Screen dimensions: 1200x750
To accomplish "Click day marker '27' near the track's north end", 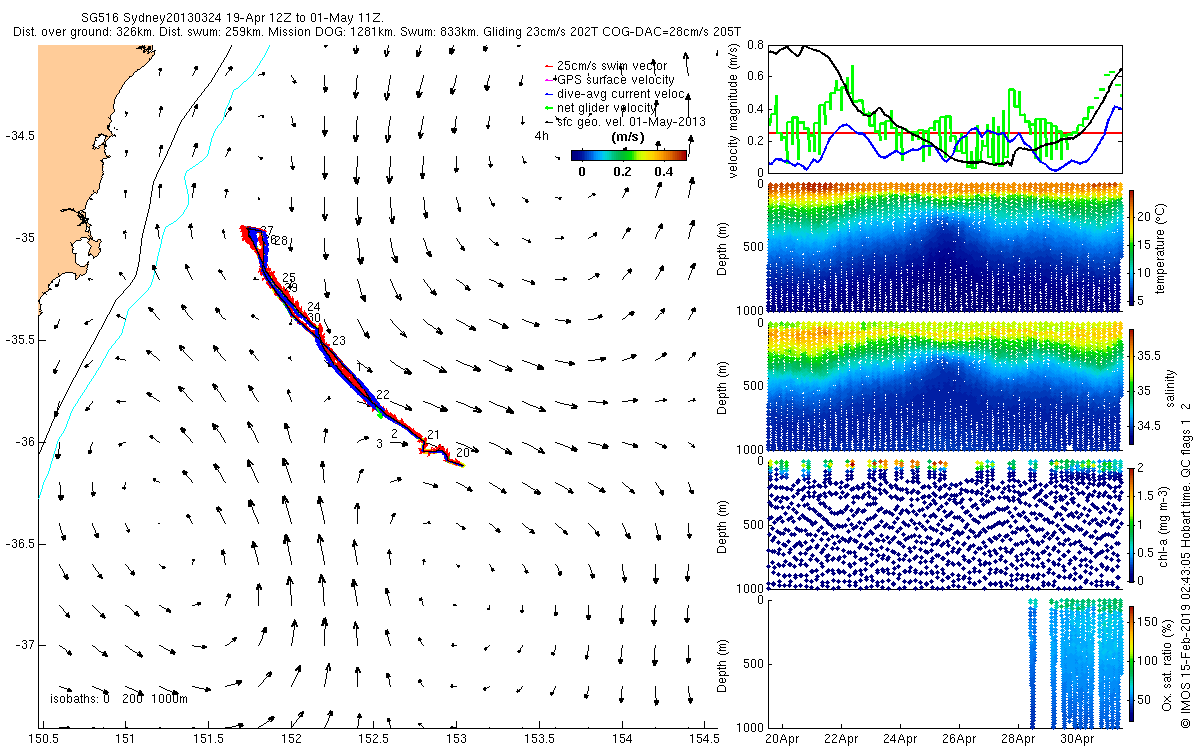I will [267, 231].
